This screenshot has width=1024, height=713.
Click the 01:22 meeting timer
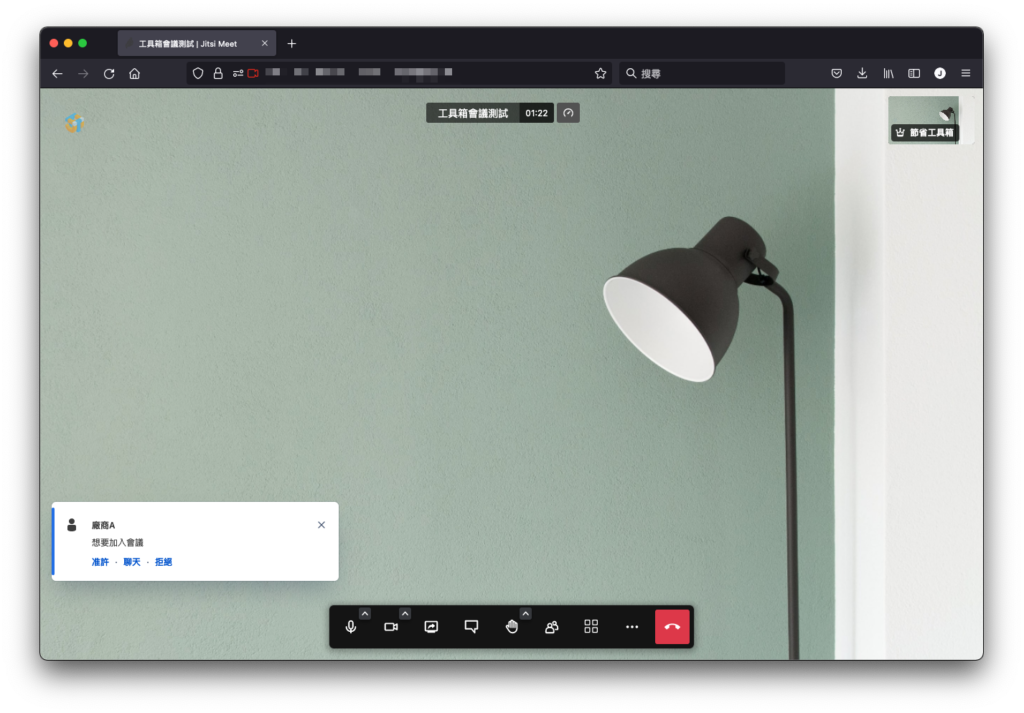pos(536,113)
